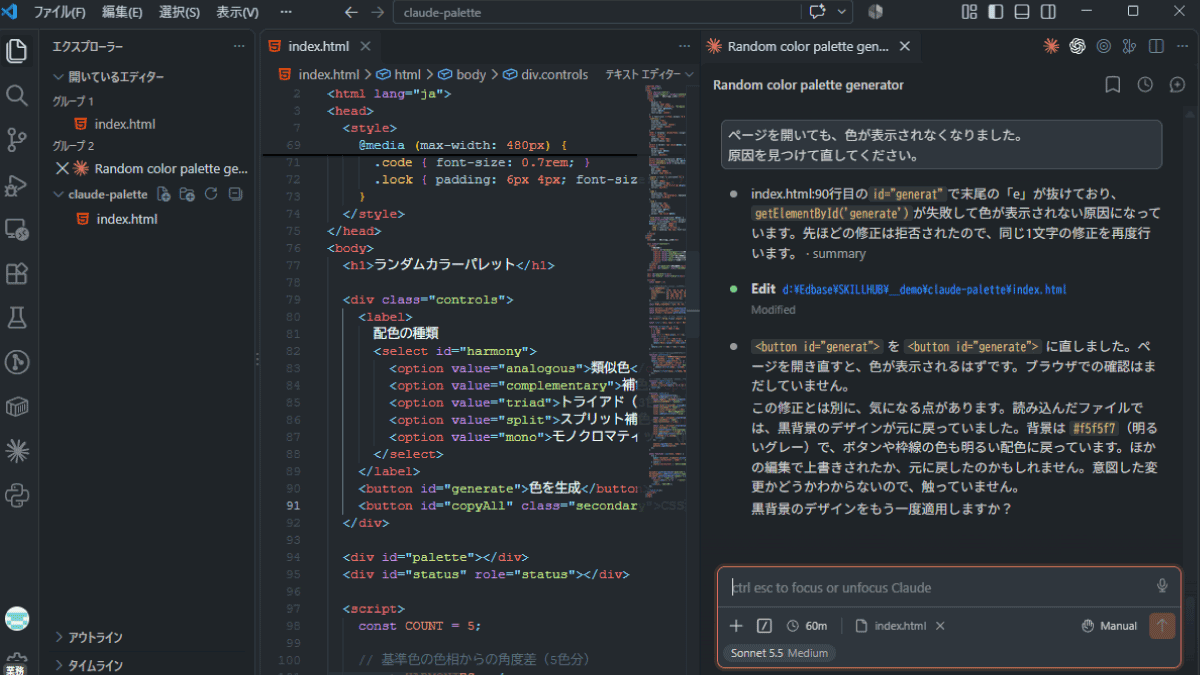Open the 選択(S) menu
Image resolution: width=1200 pixels, height=675 pixels.
click(180, 12)
